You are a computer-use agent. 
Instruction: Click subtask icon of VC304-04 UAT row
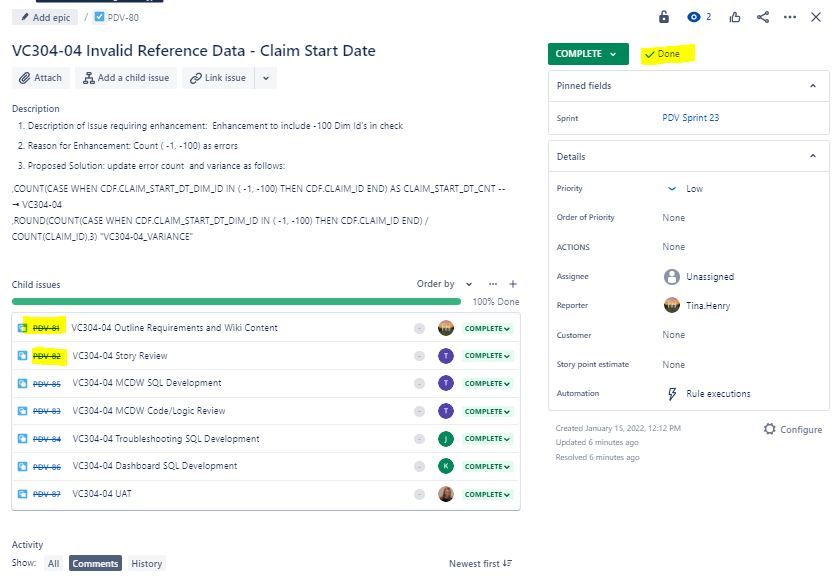pyautogui.click(x=22, y=494)
